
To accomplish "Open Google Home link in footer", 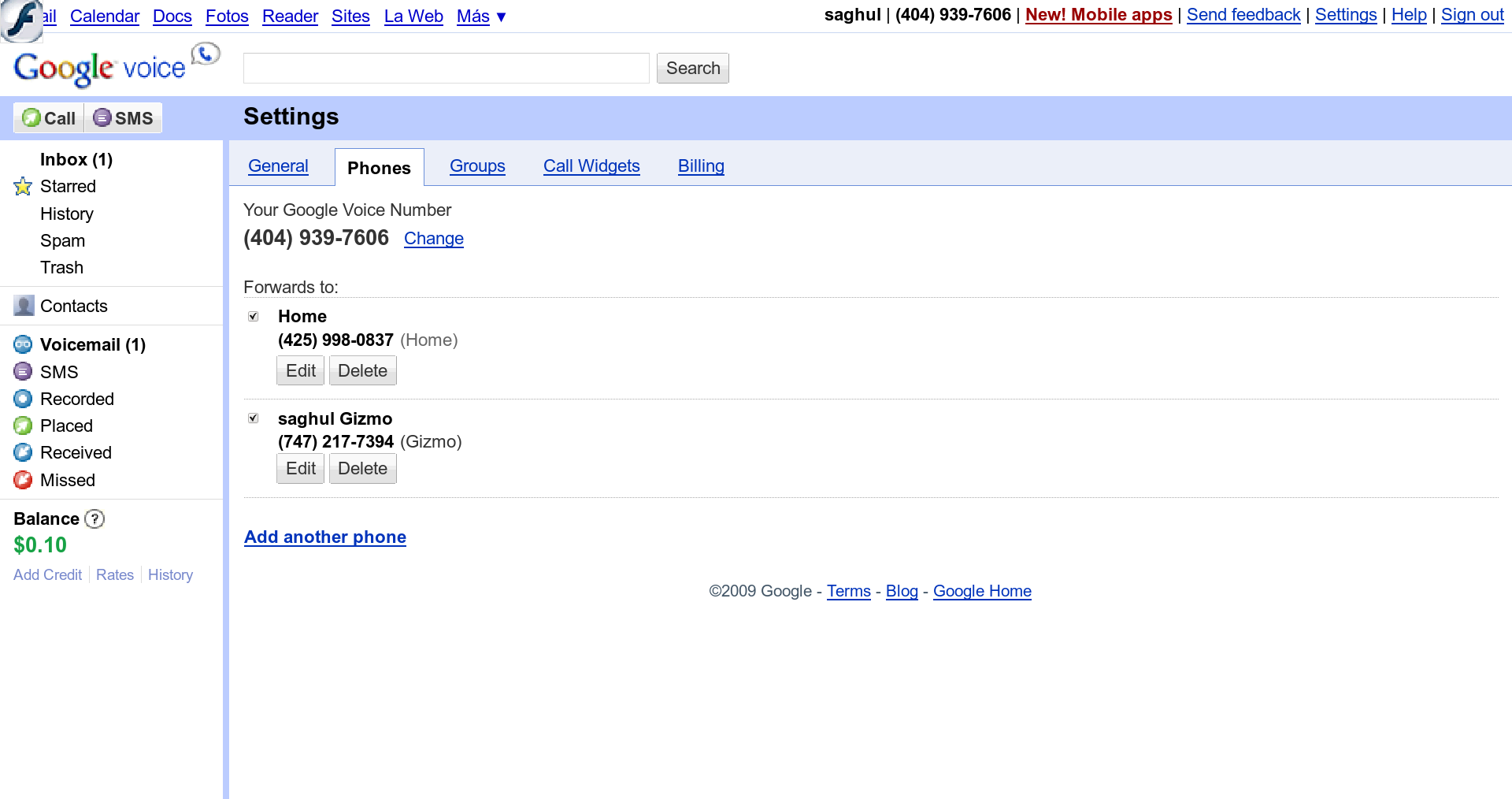I will tap(982, 591).
